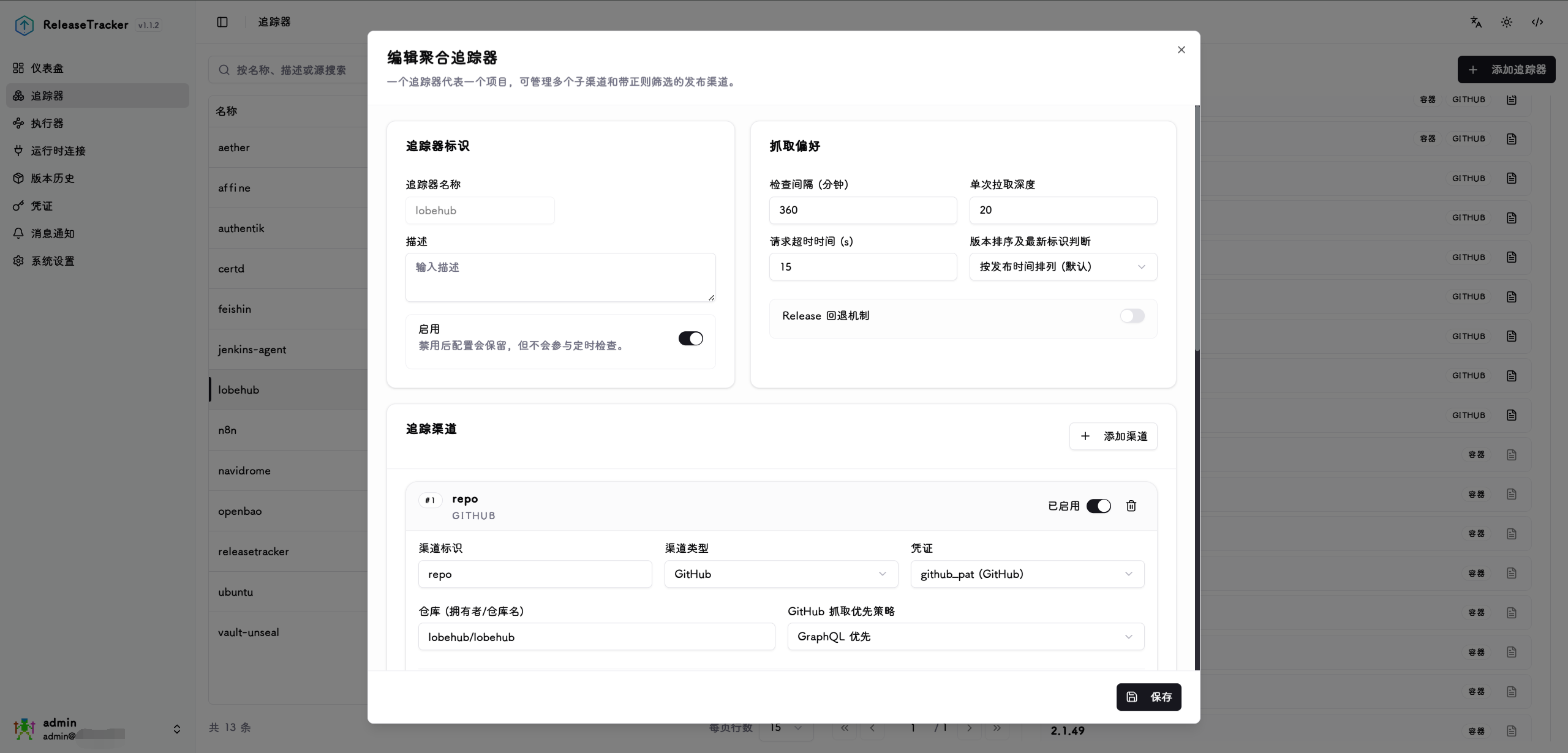Click 检查间隔 360 field
Viewport: 1568px width, 753px height.
863,210
